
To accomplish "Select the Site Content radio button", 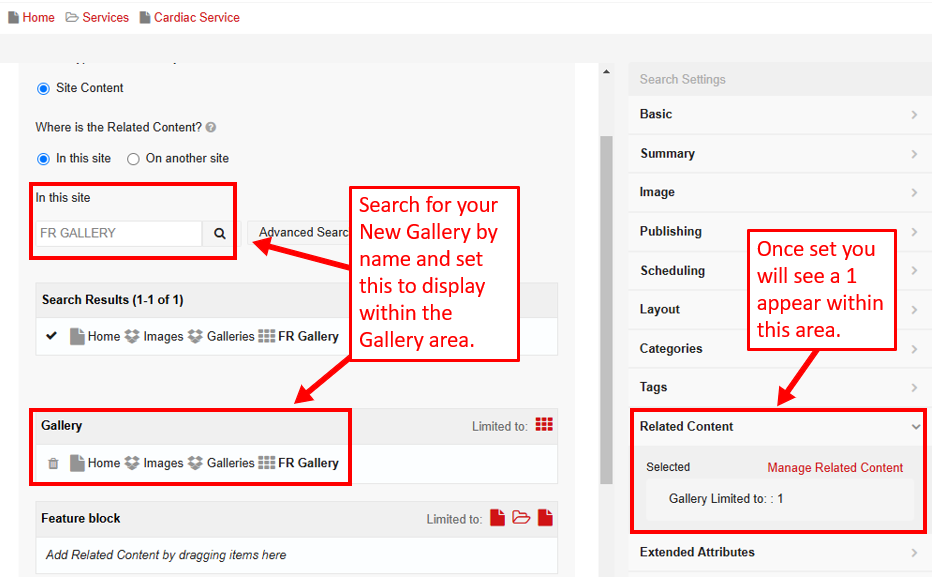I will click(43, 89).
